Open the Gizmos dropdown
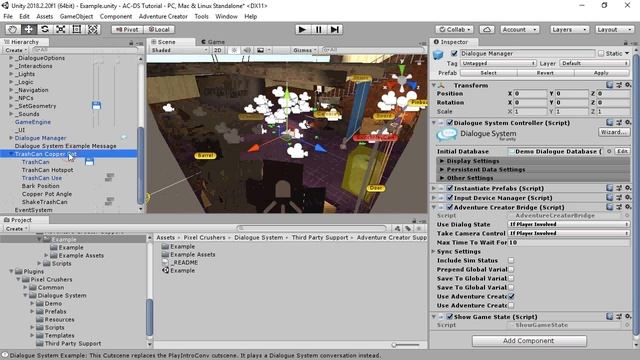 pyautogui.click(x=304, y=50)
